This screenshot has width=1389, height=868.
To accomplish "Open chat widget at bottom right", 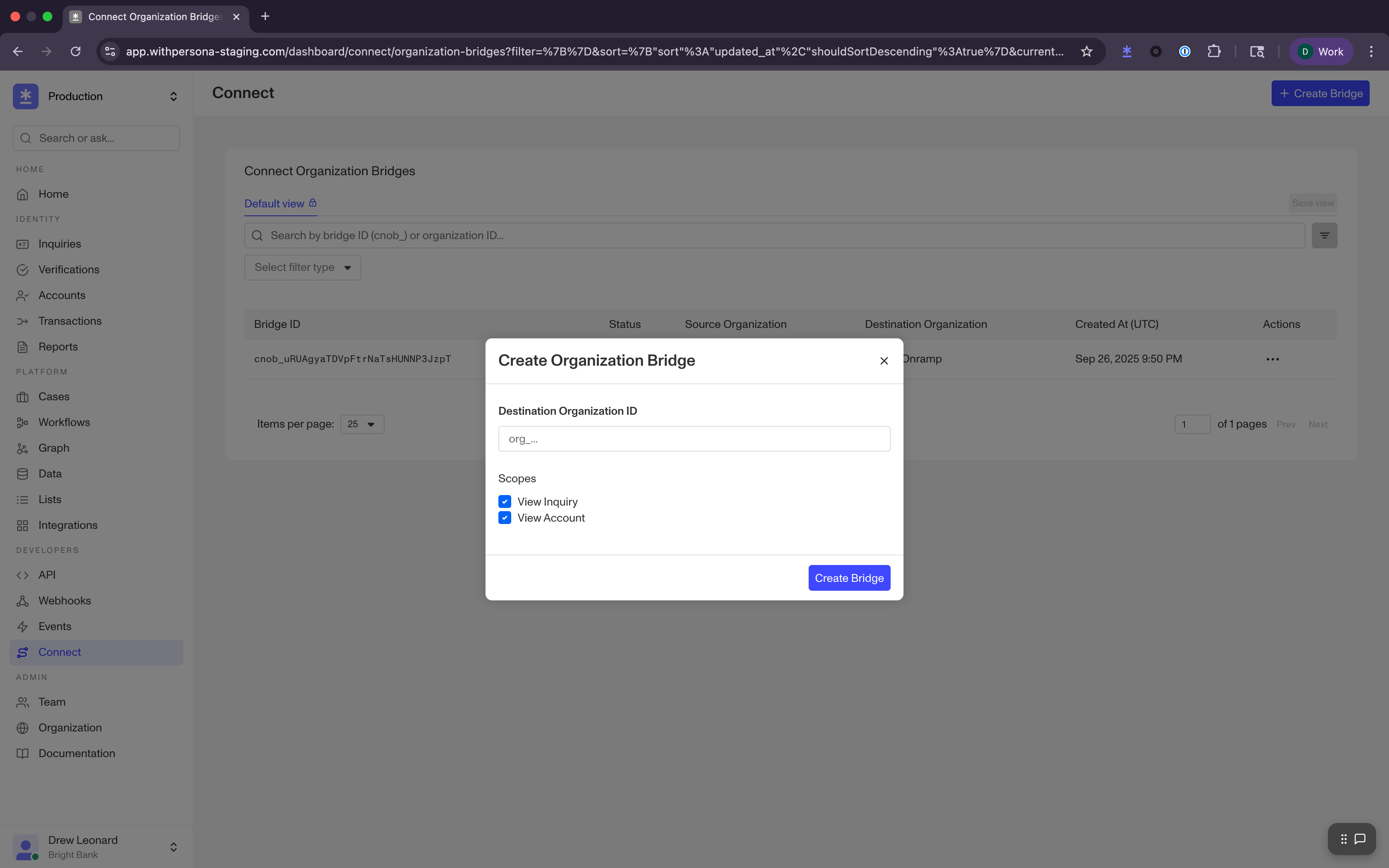I will point(1359,839).
